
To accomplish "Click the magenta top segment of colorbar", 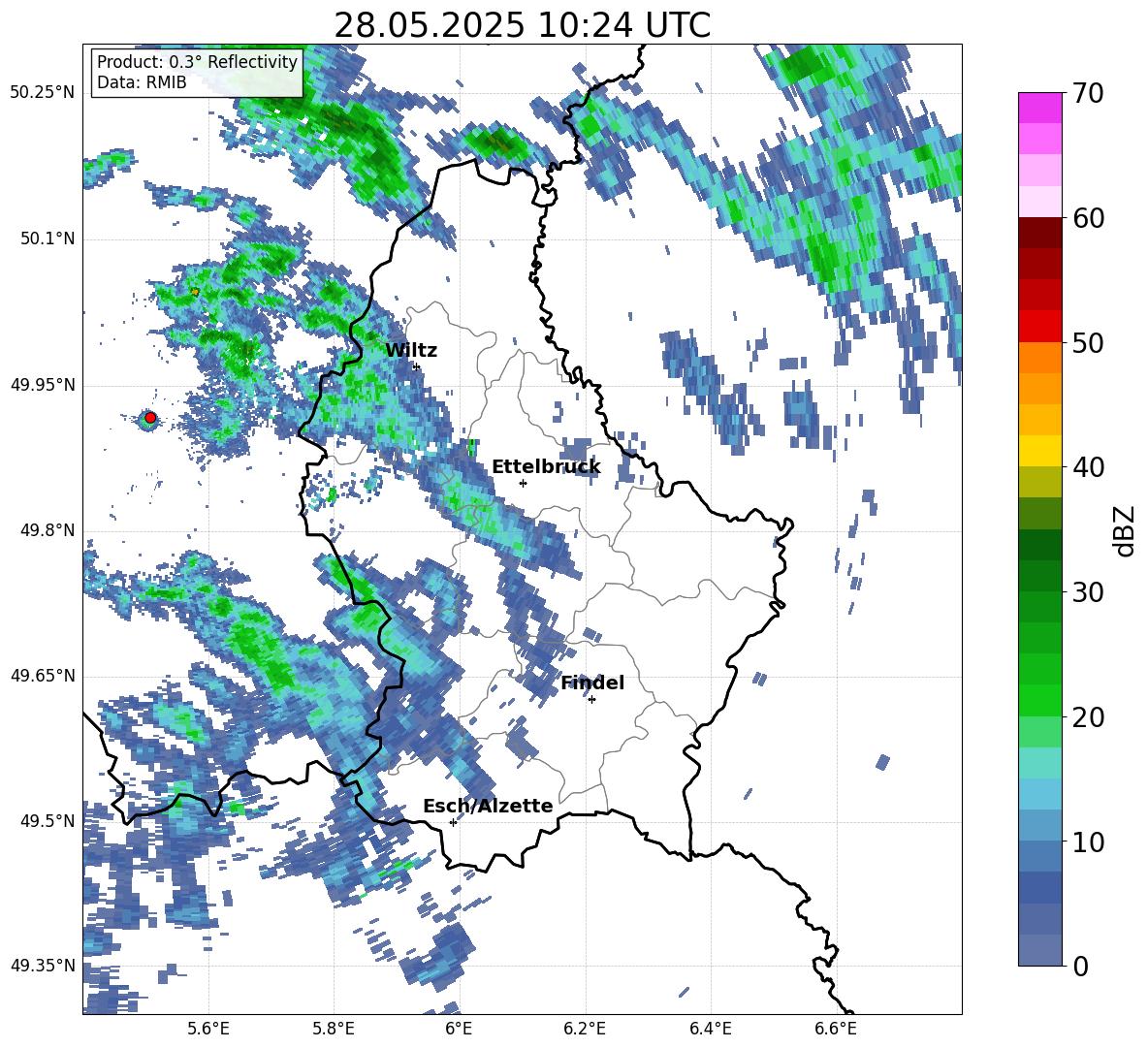I will tap(1040, 109).
